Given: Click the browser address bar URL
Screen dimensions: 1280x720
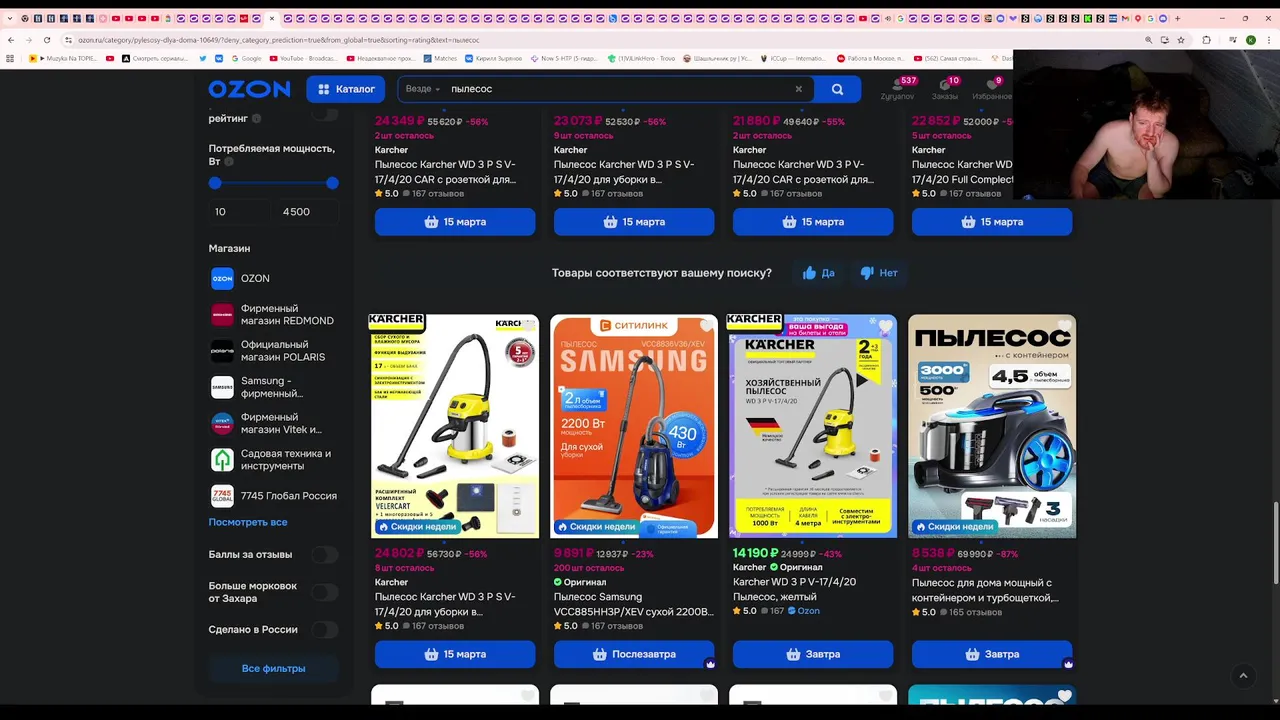Looking at the screenshot, I should pos(280,40).
